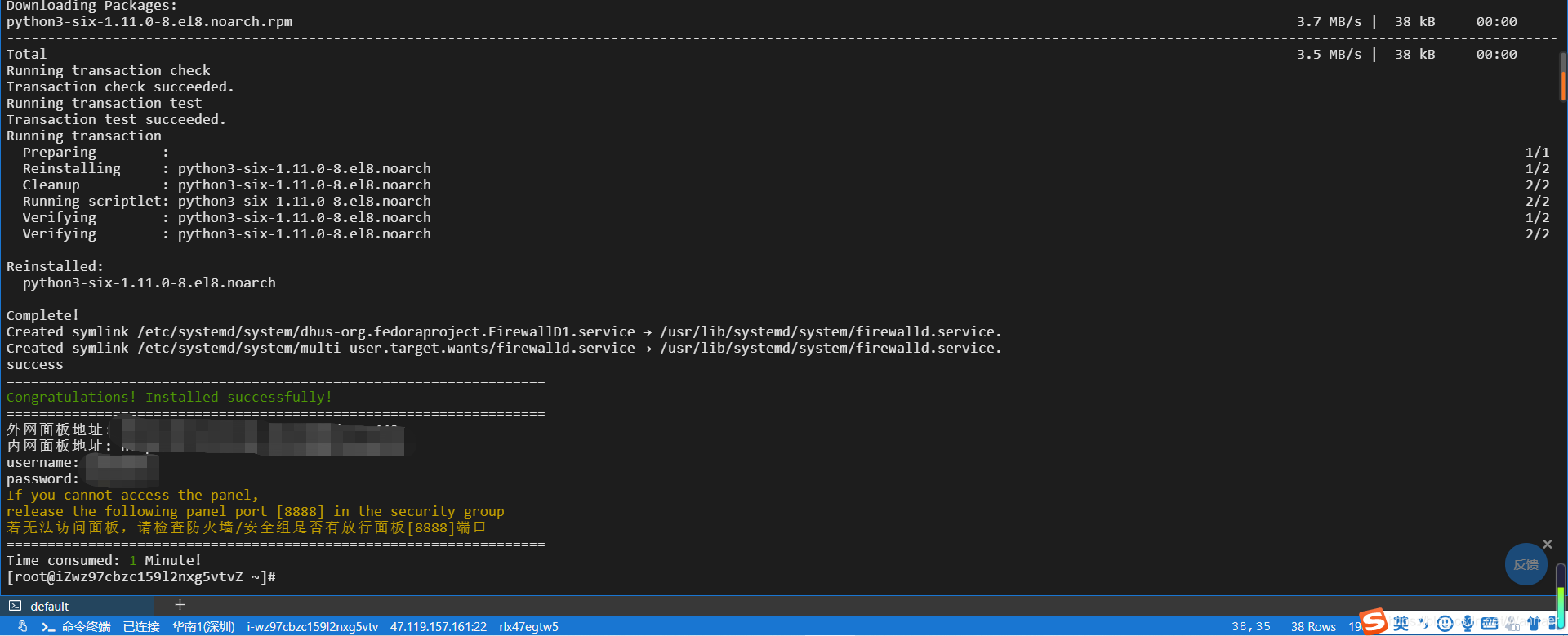Click the shell prompt line [root@iZwz97cbzc159l2nxg5vtvZ ~]#

click(141, 576)
